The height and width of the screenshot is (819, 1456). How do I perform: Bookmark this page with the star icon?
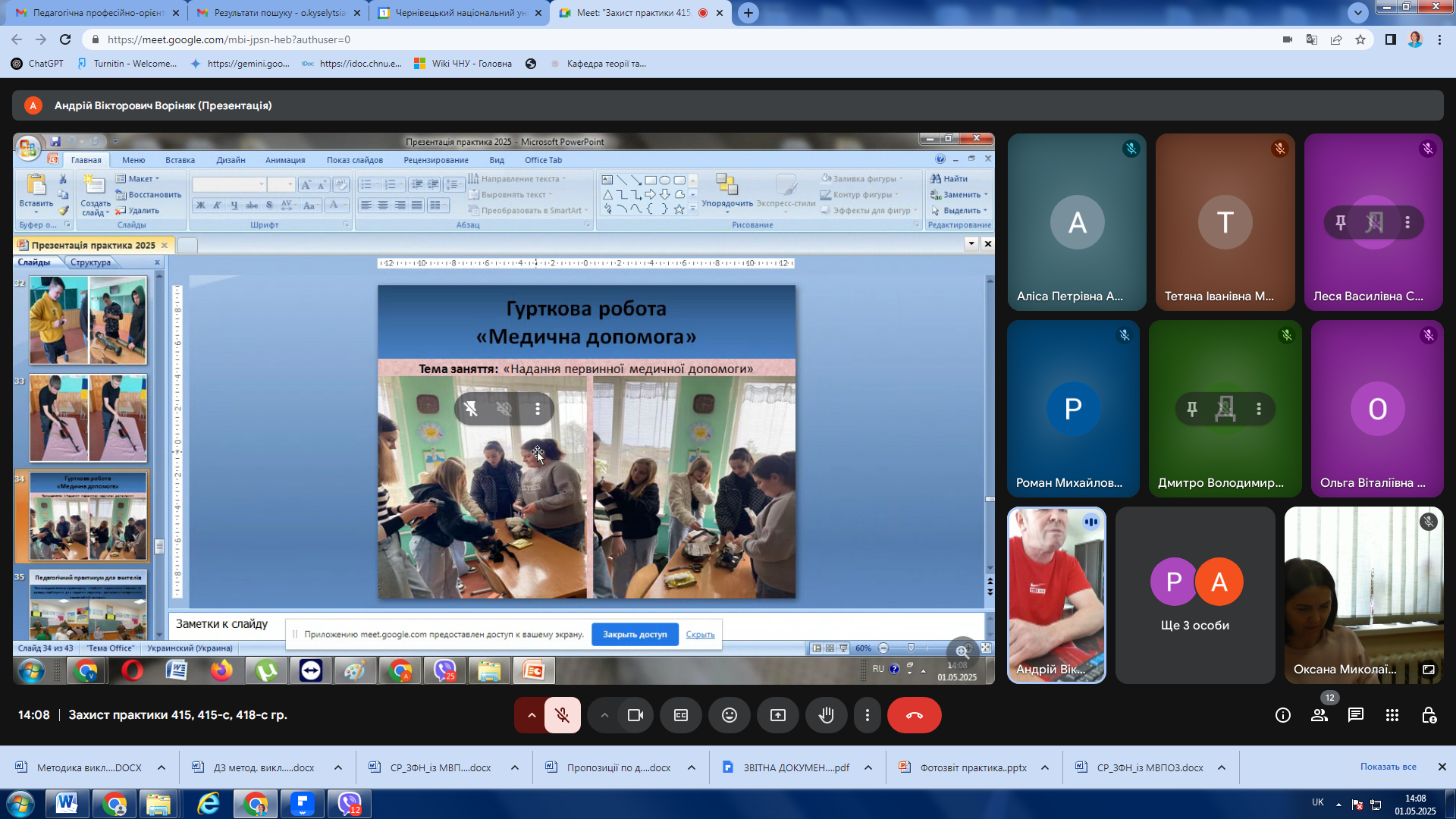tap(1360, 39)
